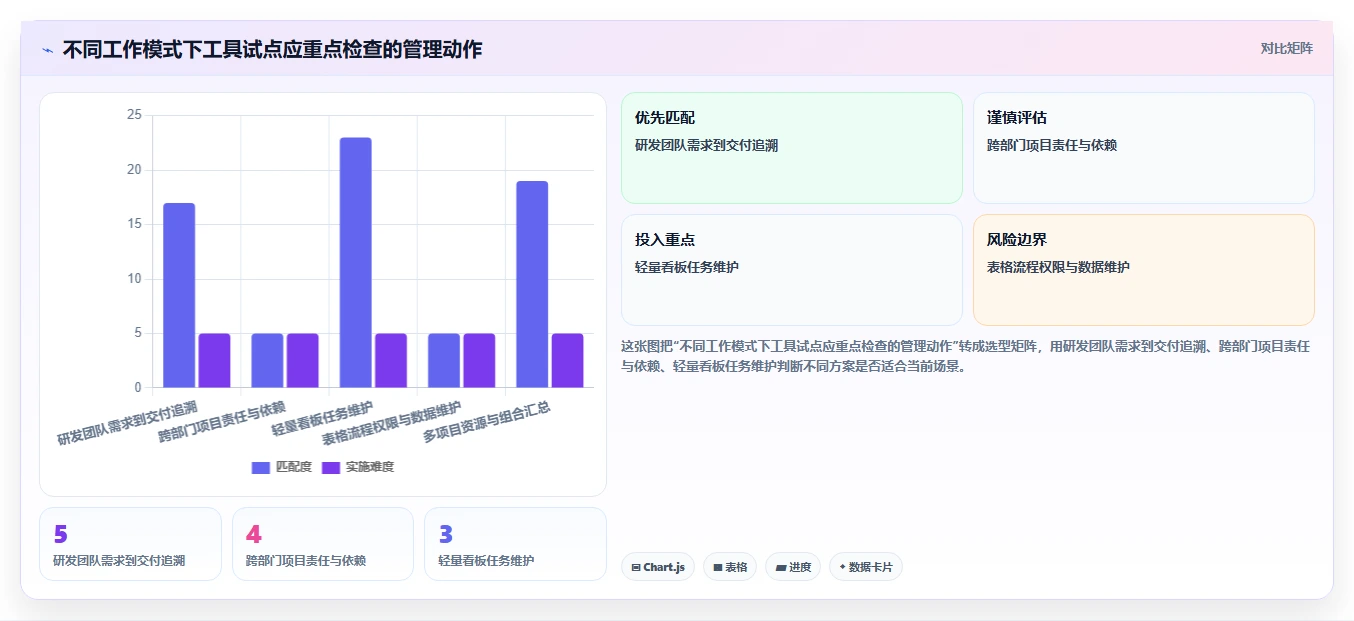Click the icon in the 数据卡片 tag
This screenshot has width=1354, height=621.
click(x=842, y=567)
